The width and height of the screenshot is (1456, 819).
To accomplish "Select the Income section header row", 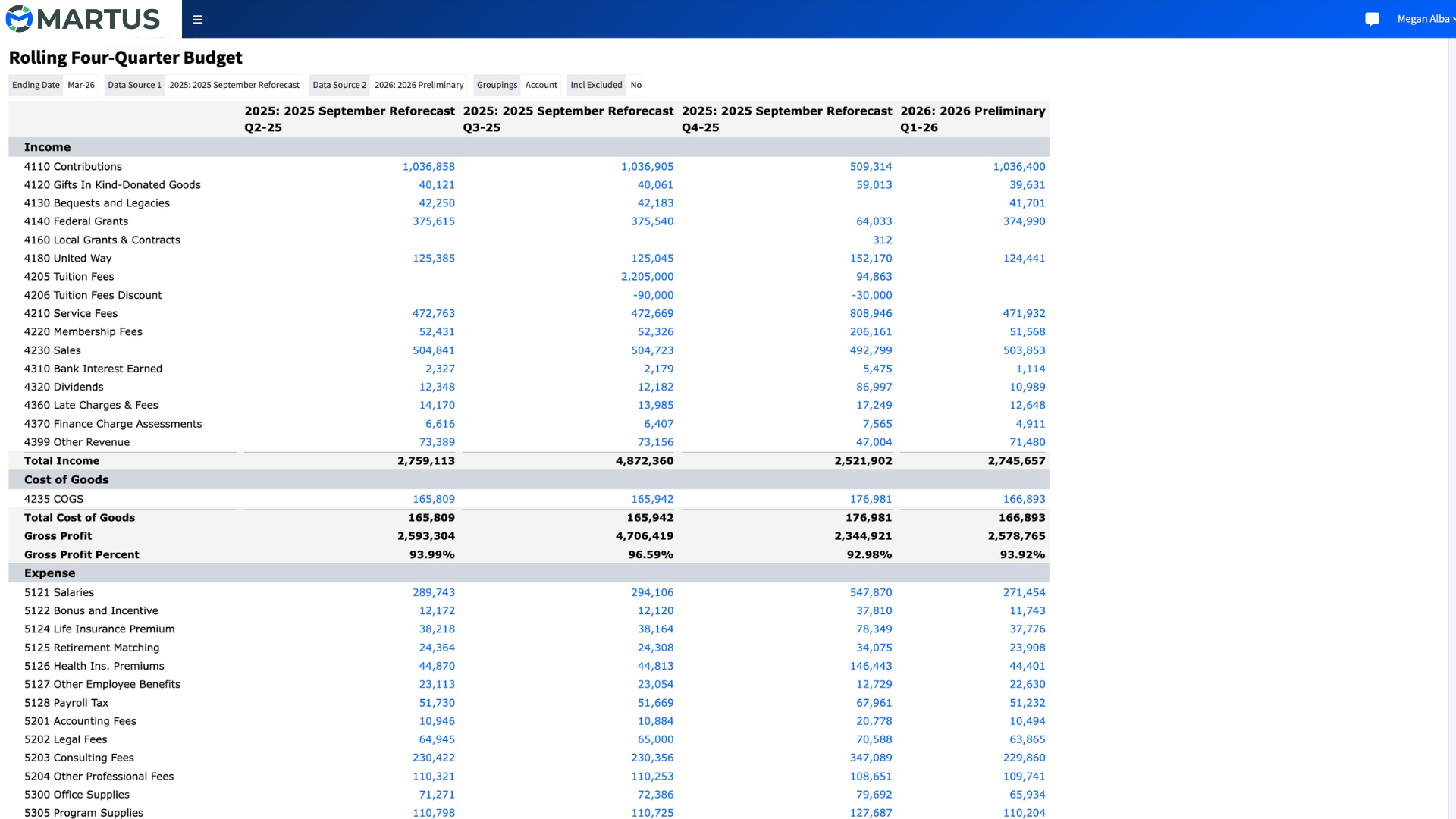I will click(x=529, y=147).
